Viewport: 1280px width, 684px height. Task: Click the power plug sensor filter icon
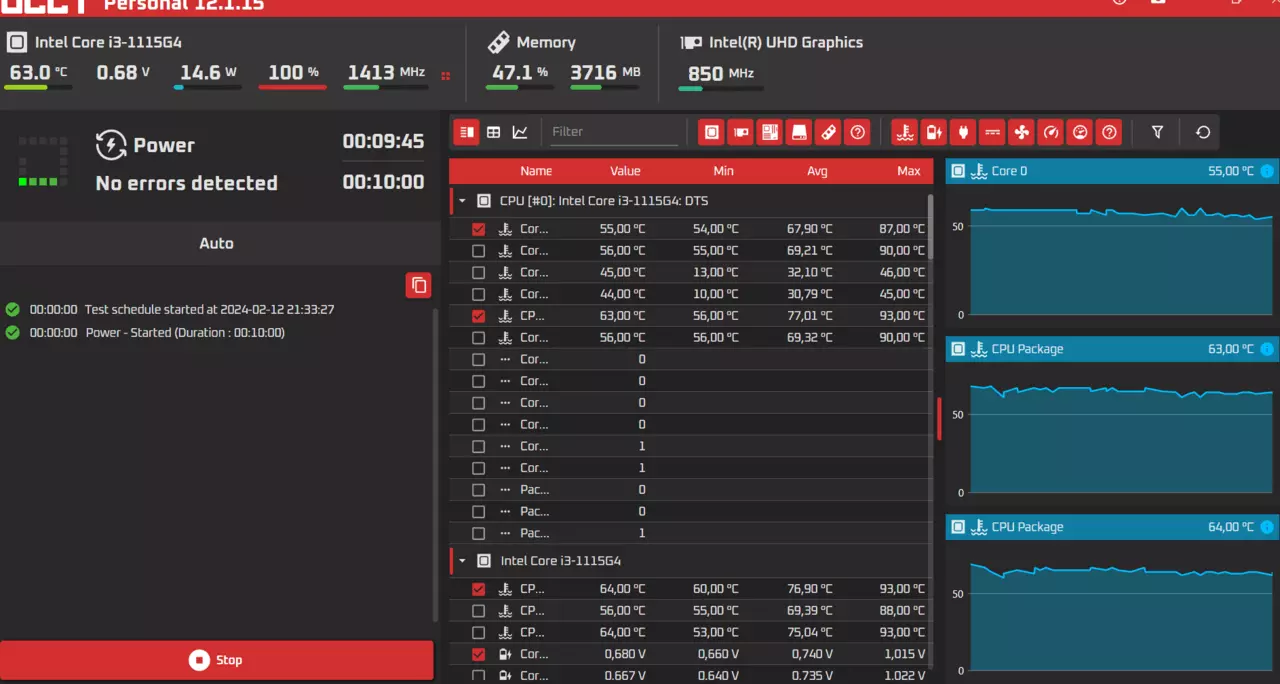963,132
